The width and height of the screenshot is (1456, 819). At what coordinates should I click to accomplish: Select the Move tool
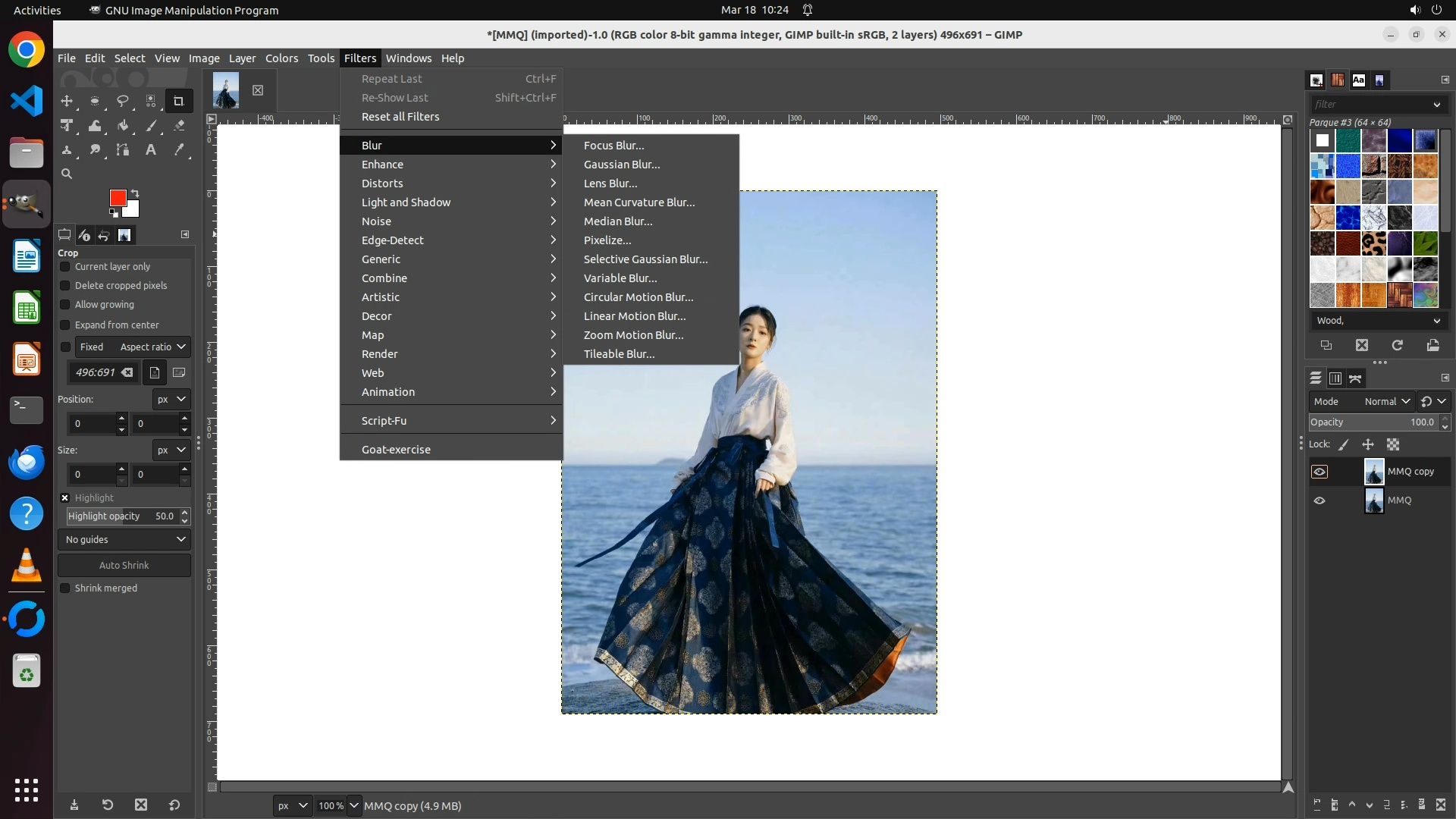click(67, 101)
